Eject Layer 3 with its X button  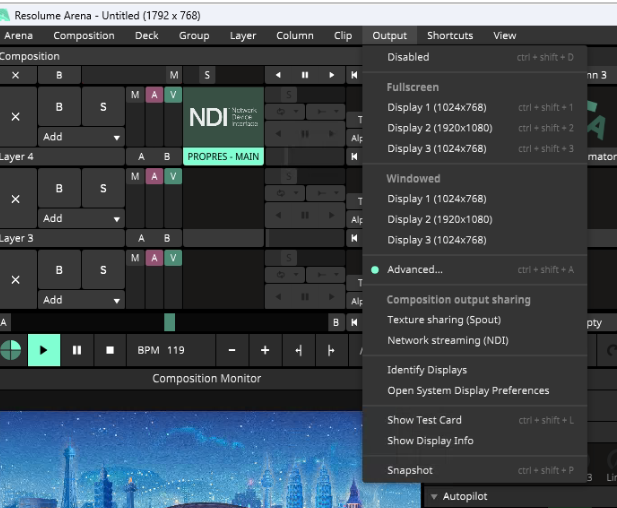pos(15,280)
